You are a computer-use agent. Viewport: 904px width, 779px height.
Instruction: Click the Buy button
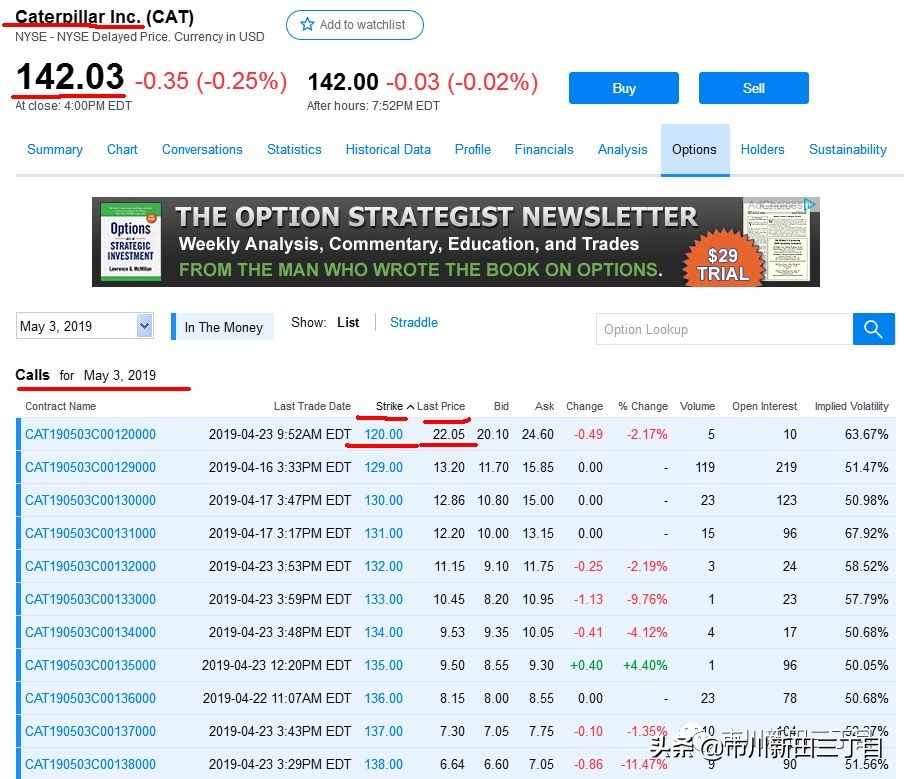tap(623, 88)
